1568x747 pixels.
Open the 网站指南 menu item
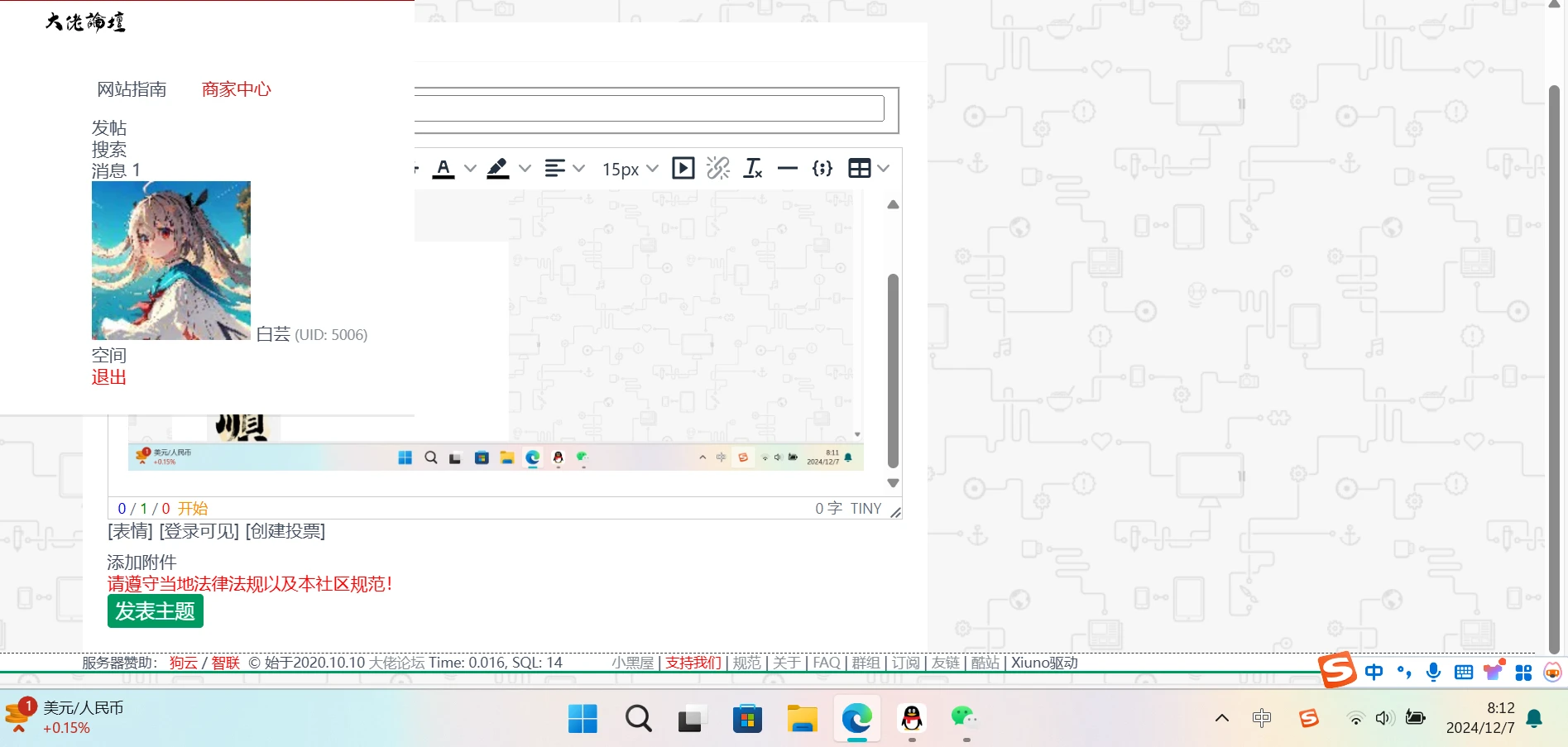pyautogui.click(x=132, y=89)
